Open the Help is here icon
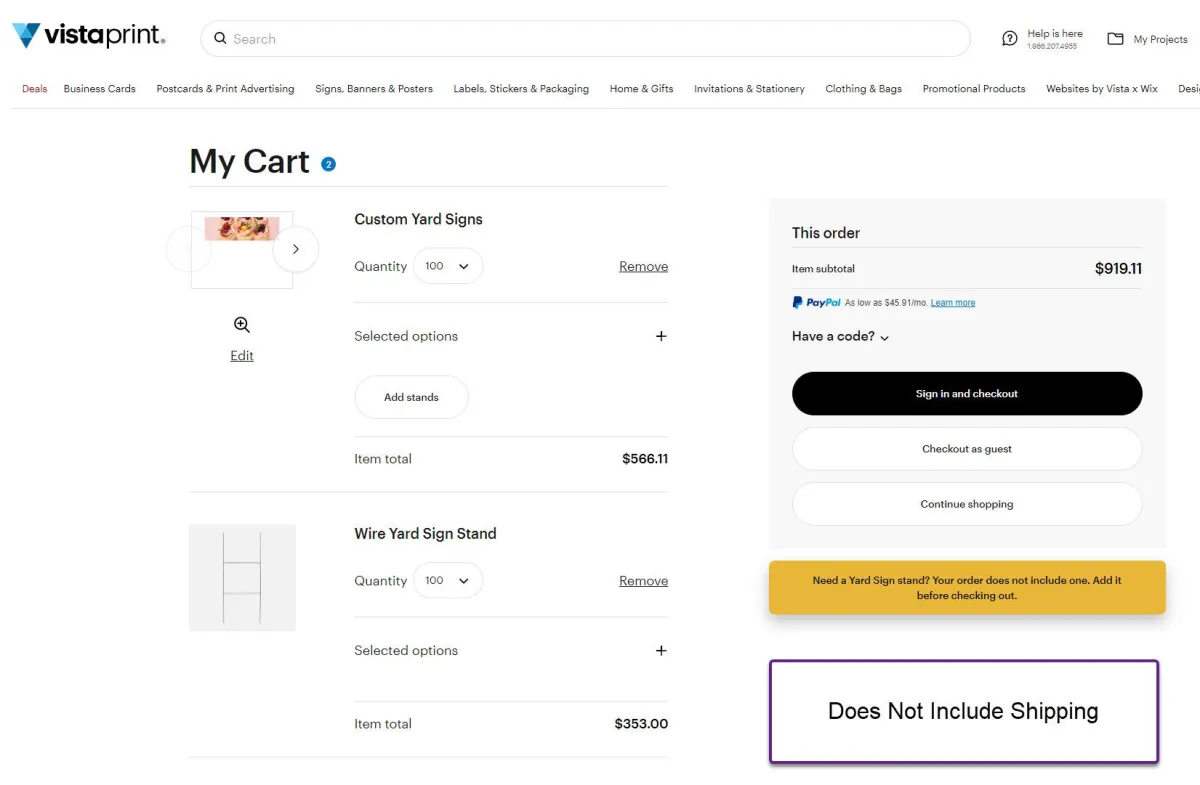 (x=1010, y=39)
